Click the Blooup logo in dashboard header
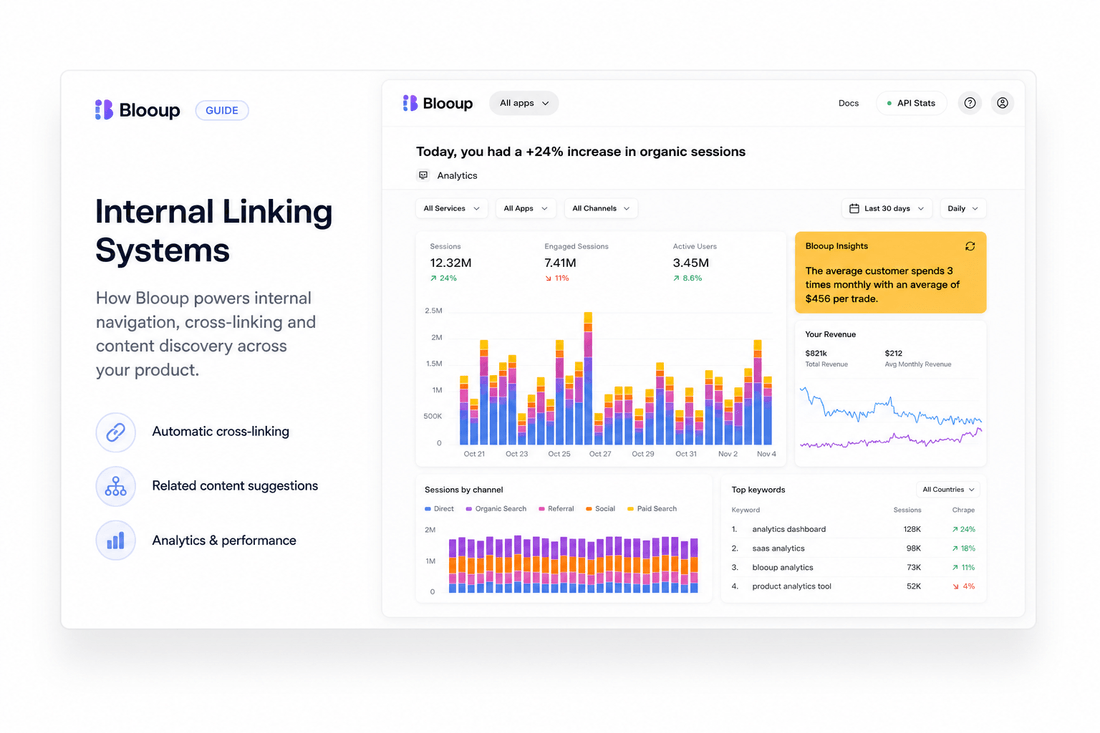Viewport: 1100px width, 733px height. [x=438, y=103]
